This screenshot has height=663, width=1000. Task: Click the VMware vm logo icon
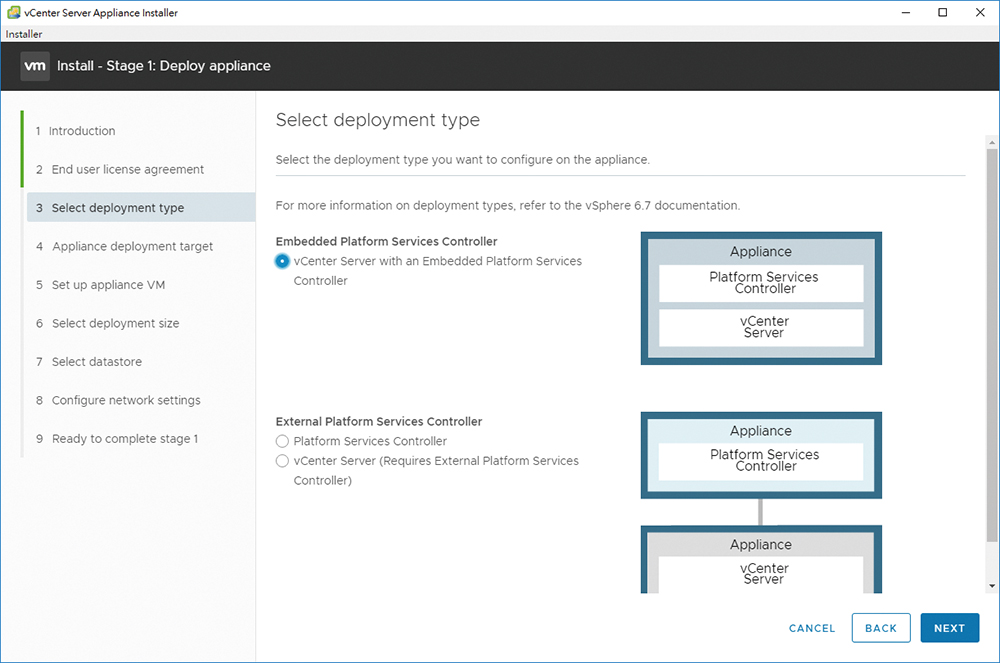[34, 66]
